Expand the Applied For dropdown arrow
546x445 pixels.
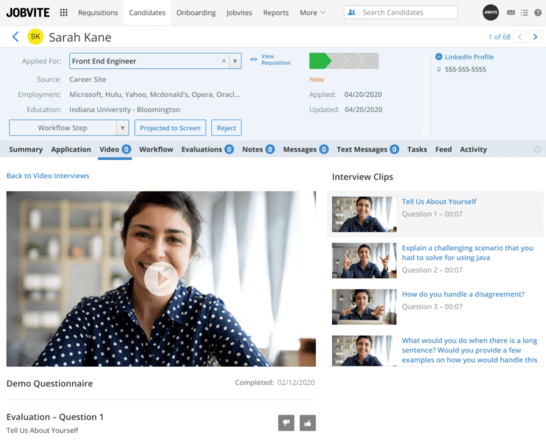click(235, 61)
